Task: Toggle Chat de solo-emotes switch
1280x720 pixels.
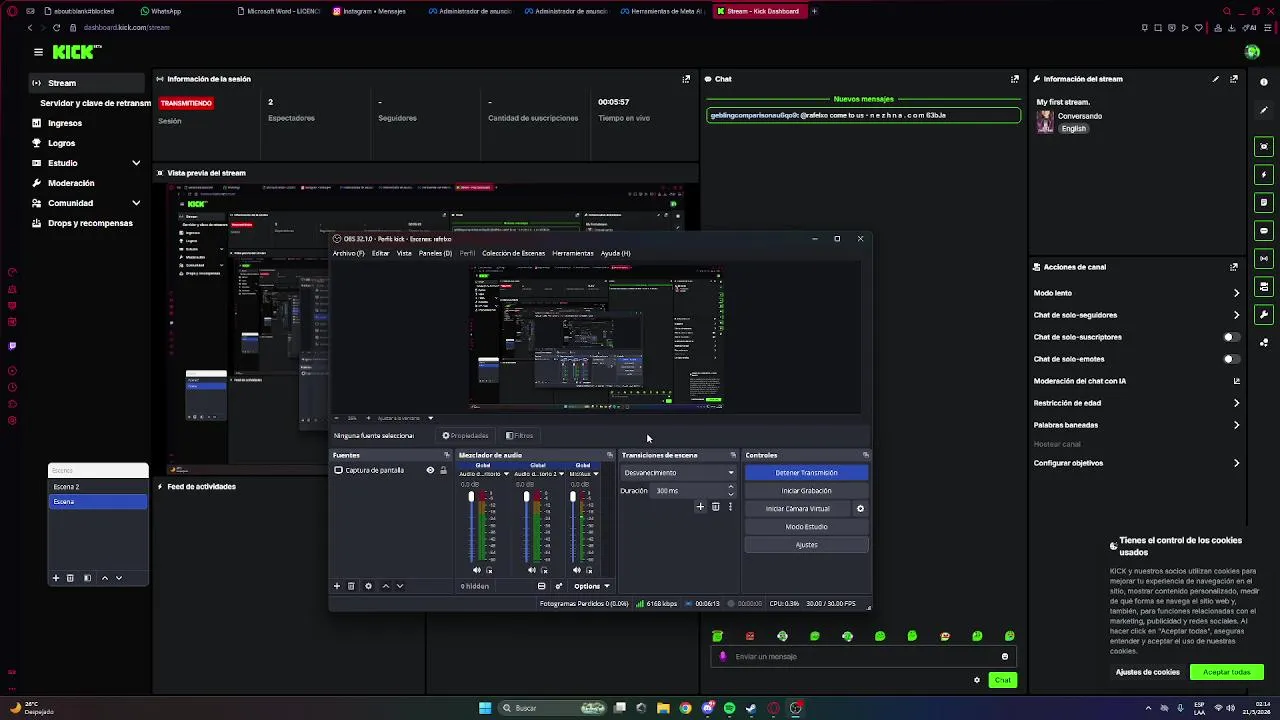Action: (x=1232, y=359)
